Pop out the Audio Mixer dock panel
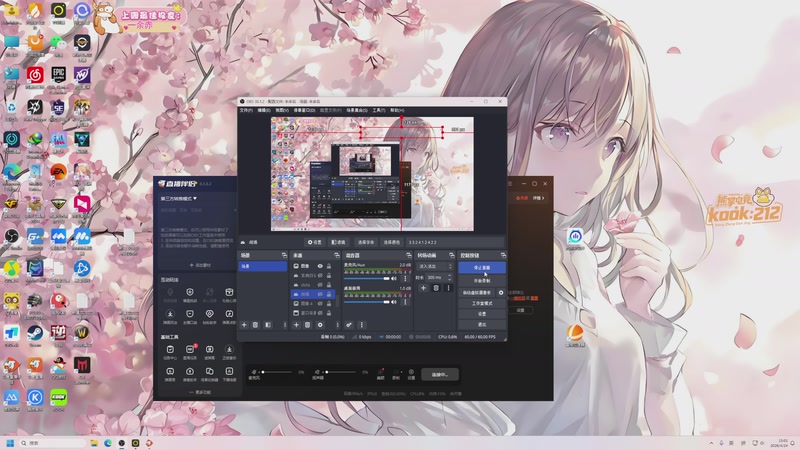Viewport: 800px width, 450px height. pos(409,255)
